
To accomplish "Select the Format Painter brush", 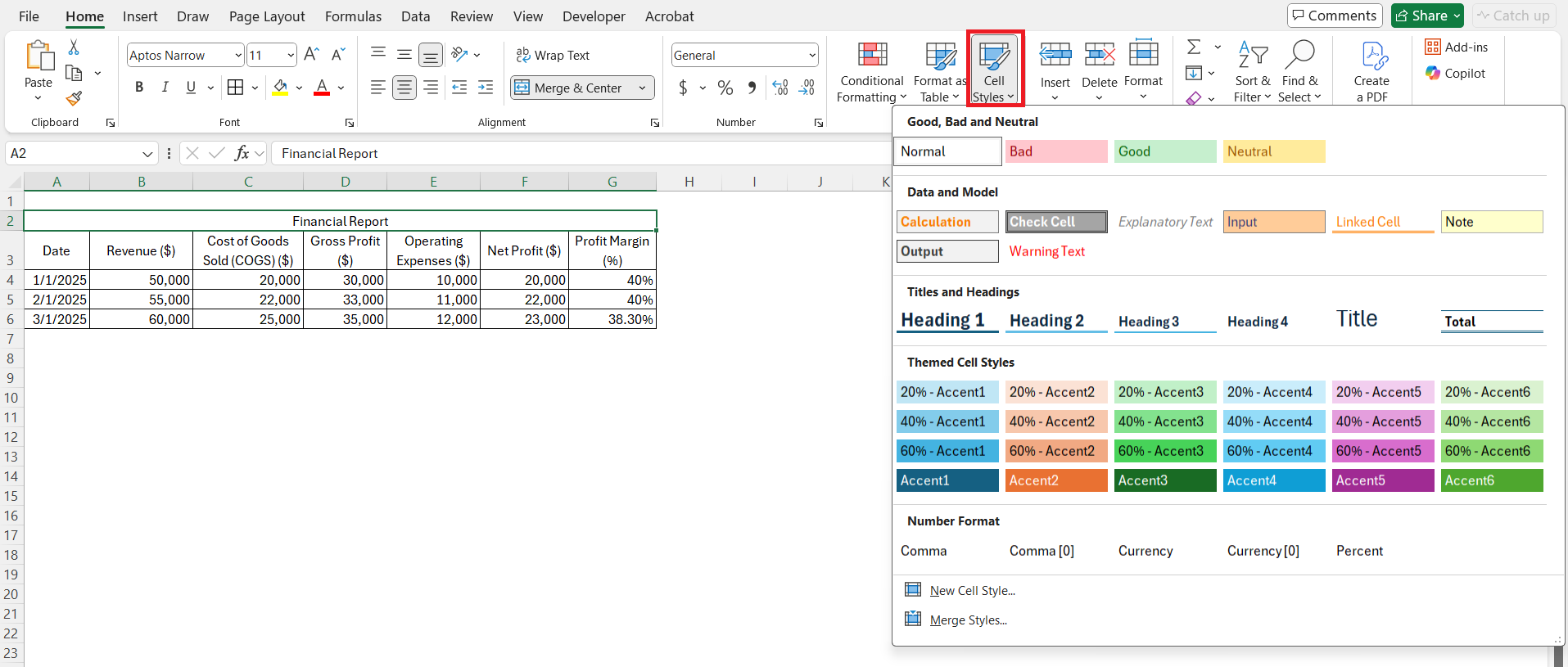I will tap(74, 98).
